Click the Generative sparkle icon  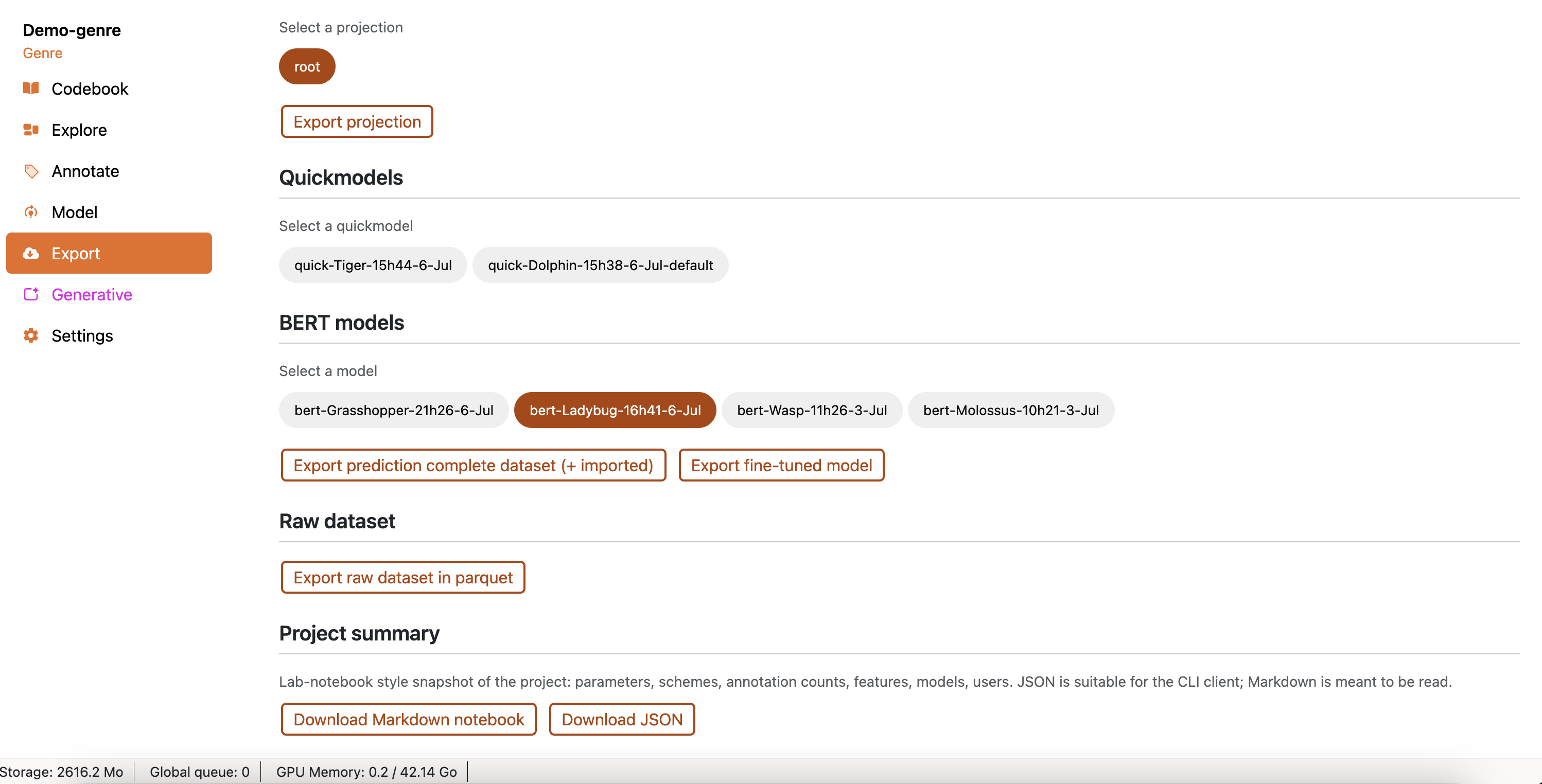pyautogui.click(x=31, y=294)
